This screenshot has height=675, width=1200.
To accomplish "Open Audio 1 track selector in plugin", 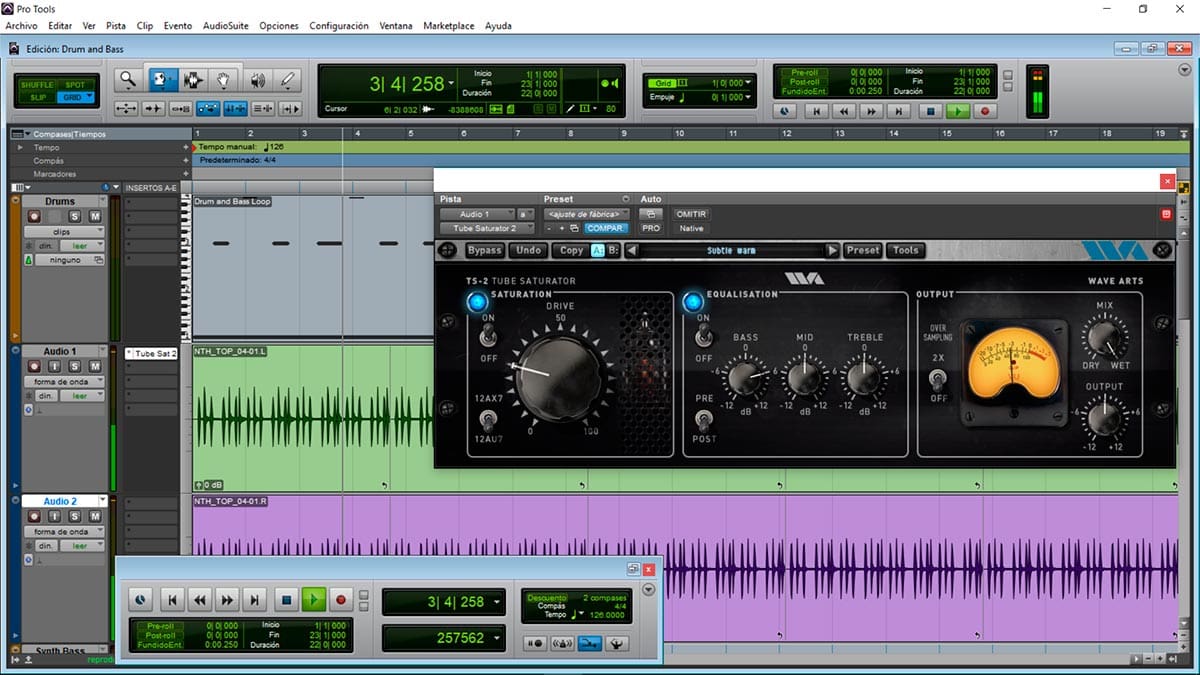I will [476, 214].
